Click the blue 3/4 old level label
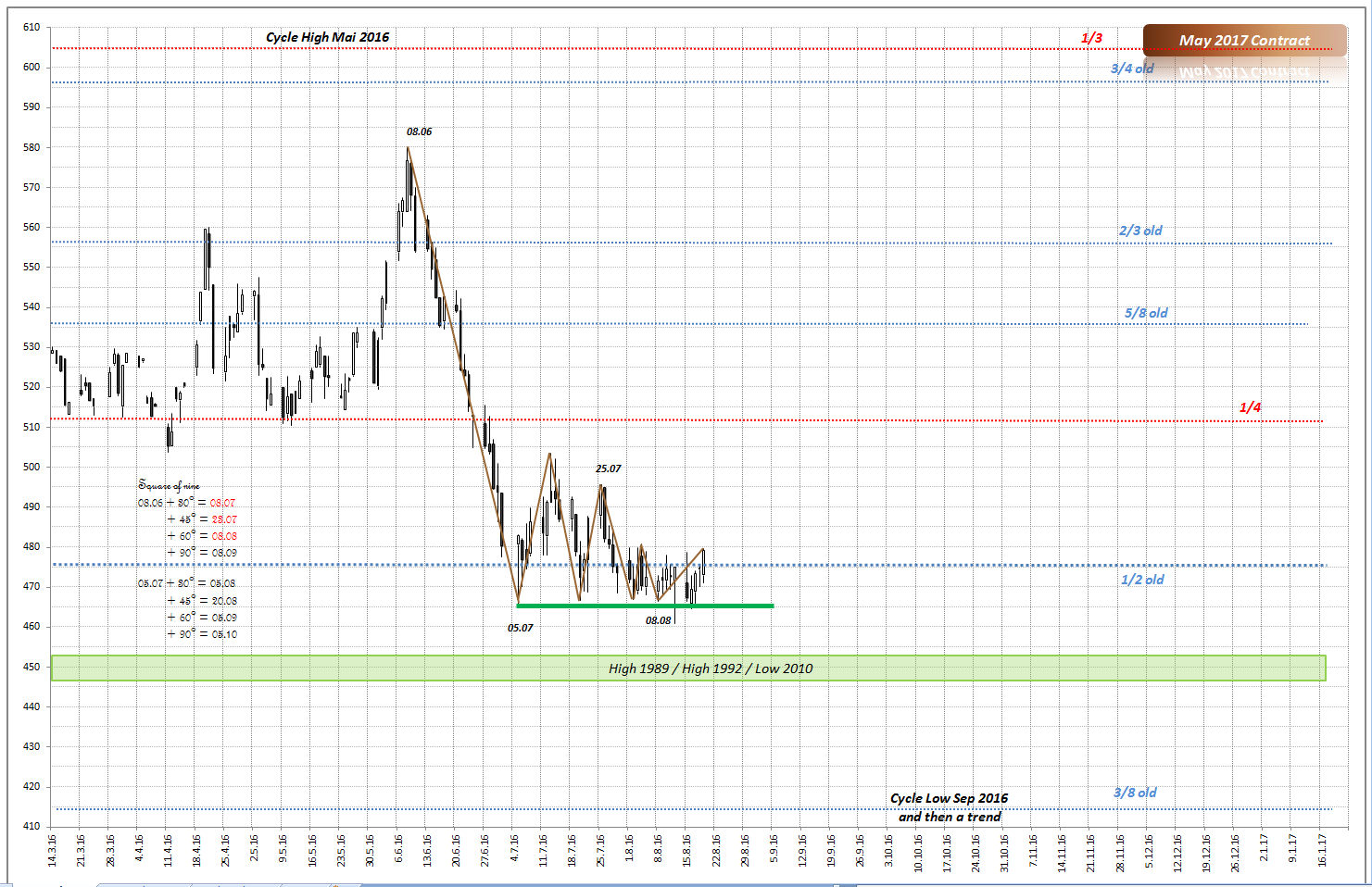The width and height of the screenshot is (1372, 887). [1132, 69]
